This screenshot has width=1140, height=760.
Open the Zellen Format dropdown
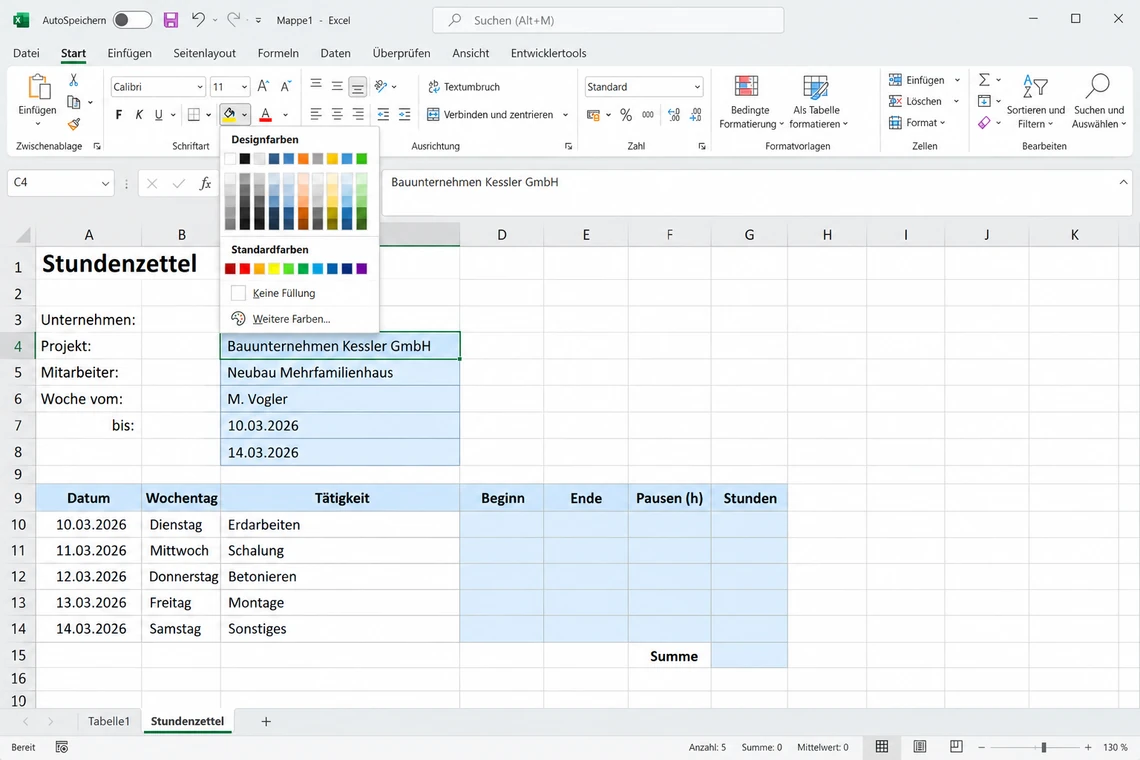pyautogui.click(x=918, y=123)
